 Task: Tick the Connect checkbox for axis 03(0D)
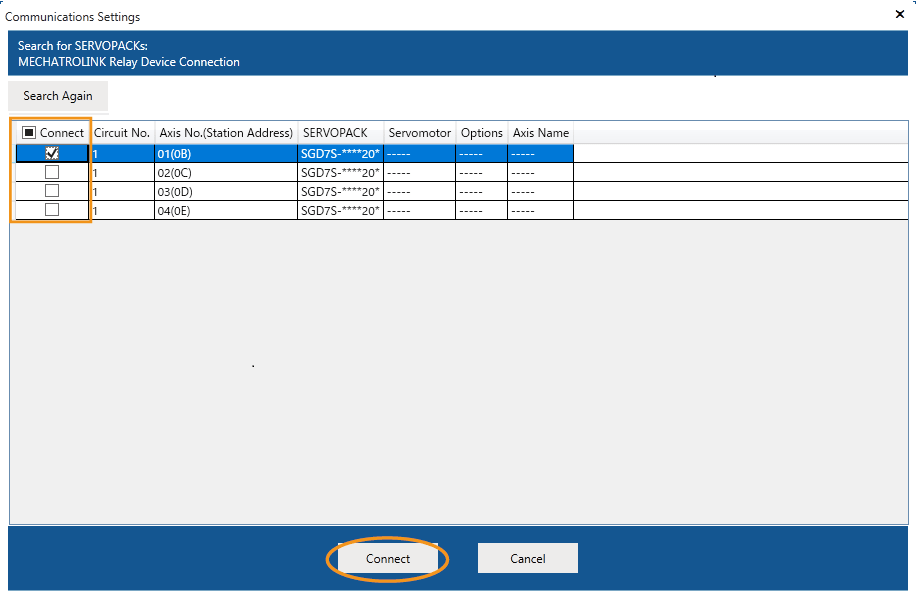(x=52, y=191)
